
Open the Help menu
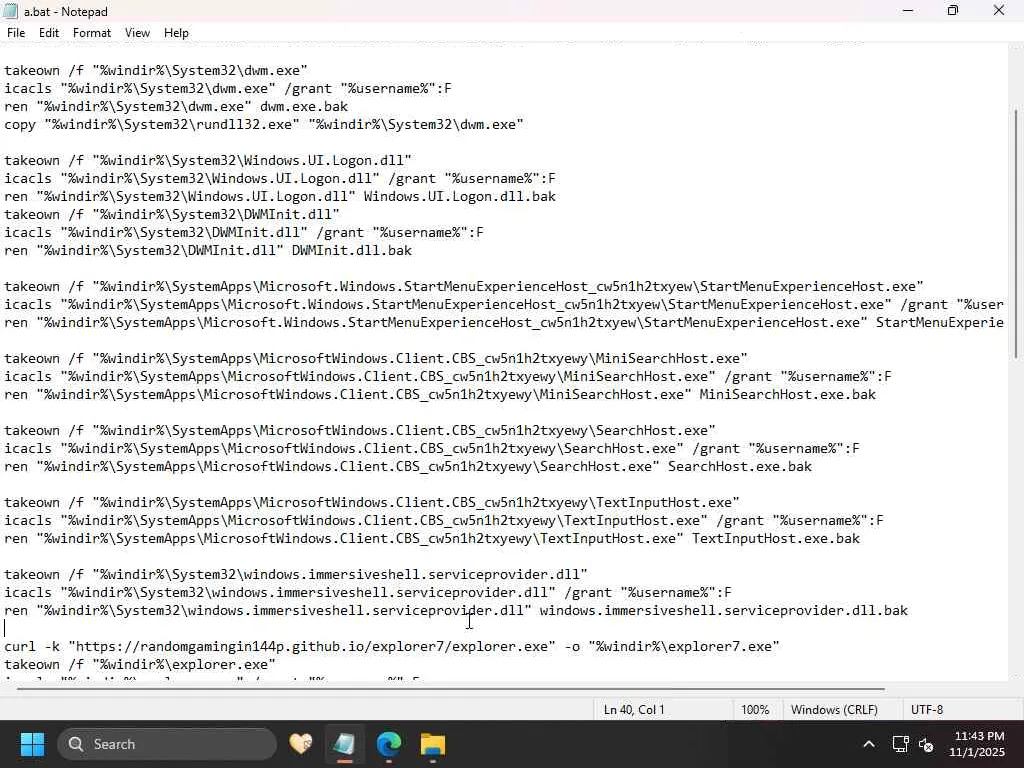(x=176, y=33)
